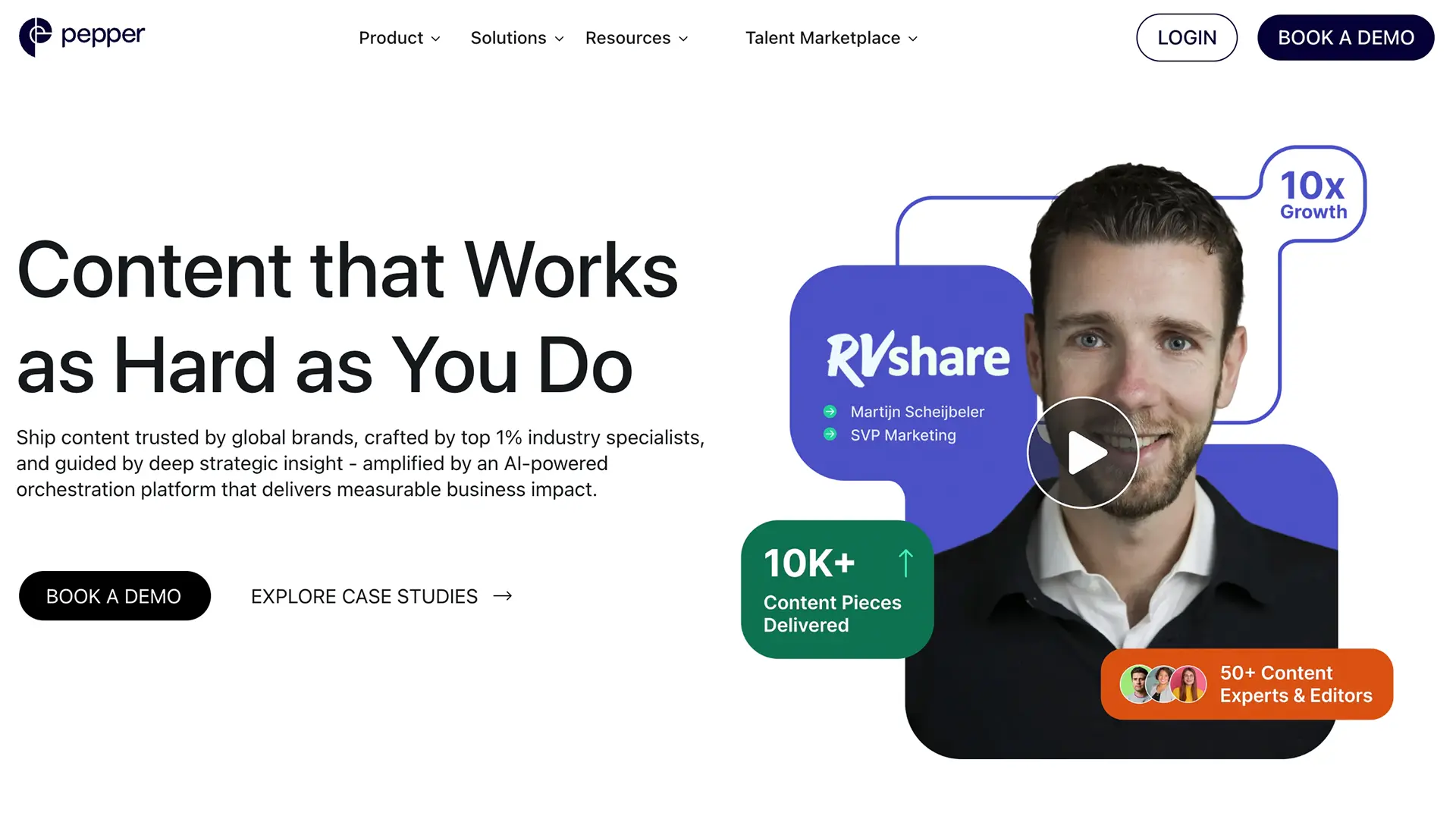The width and height of the screenshot is (1456, 819).
Task: Click the content experts avatar group
Action: click(1163, 684)
